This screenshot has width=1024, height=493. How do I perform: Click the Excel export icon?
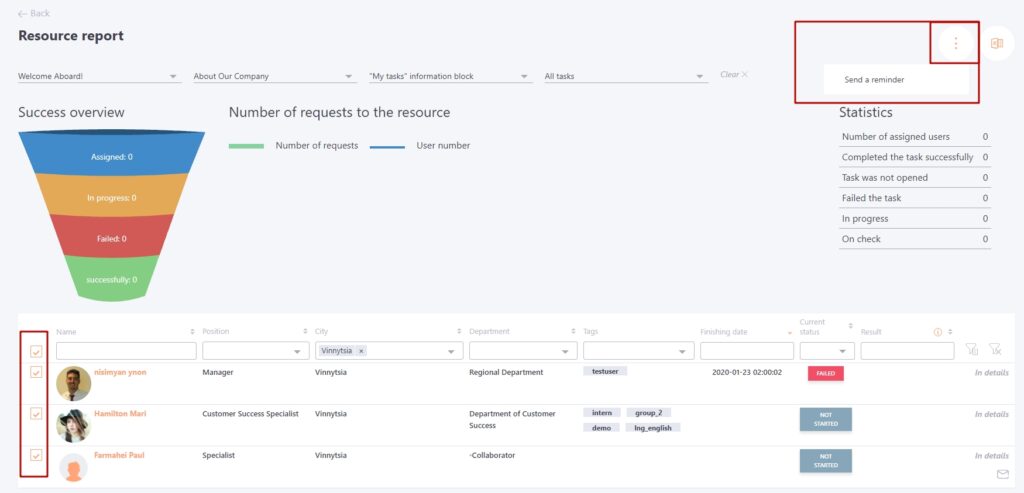tap(997, 44)
